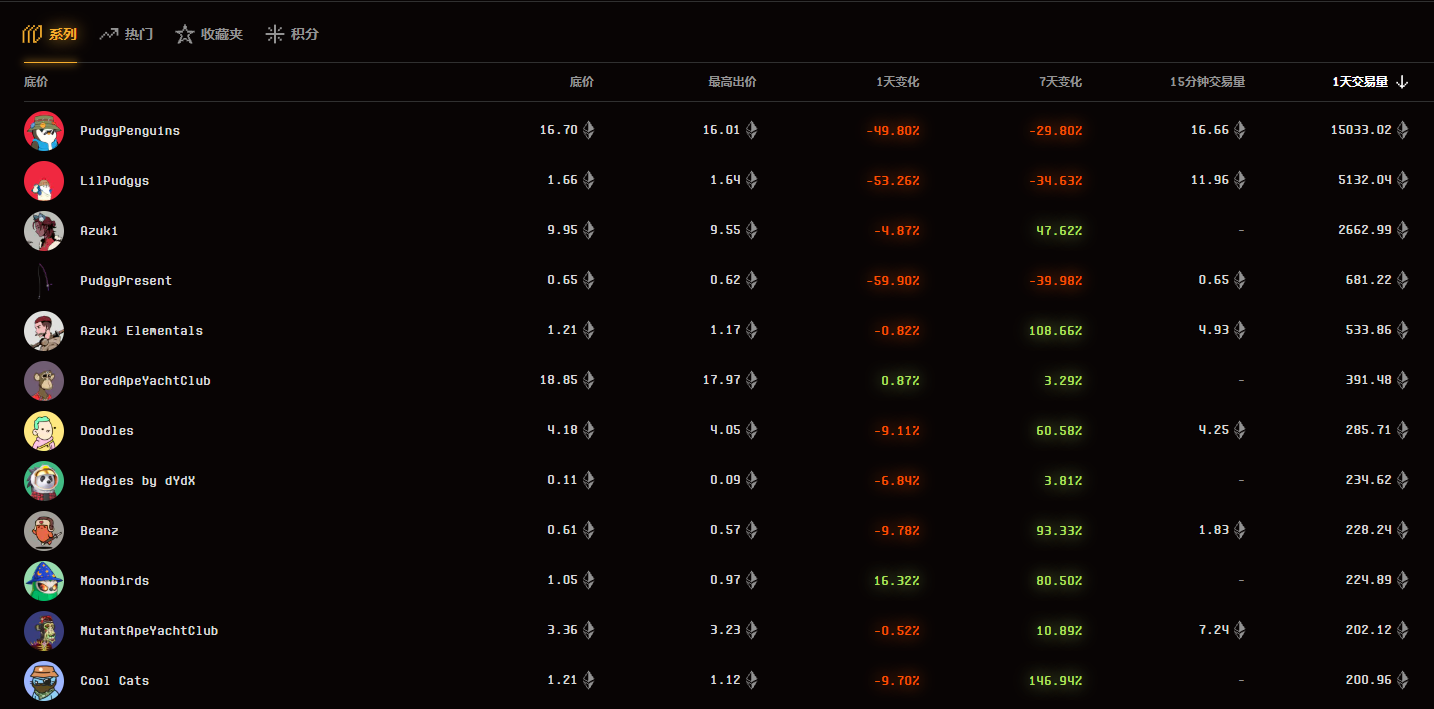Open the Cool Cats collection name
This screenshot has height=709, width=1434.
click(x=115, y=681)
